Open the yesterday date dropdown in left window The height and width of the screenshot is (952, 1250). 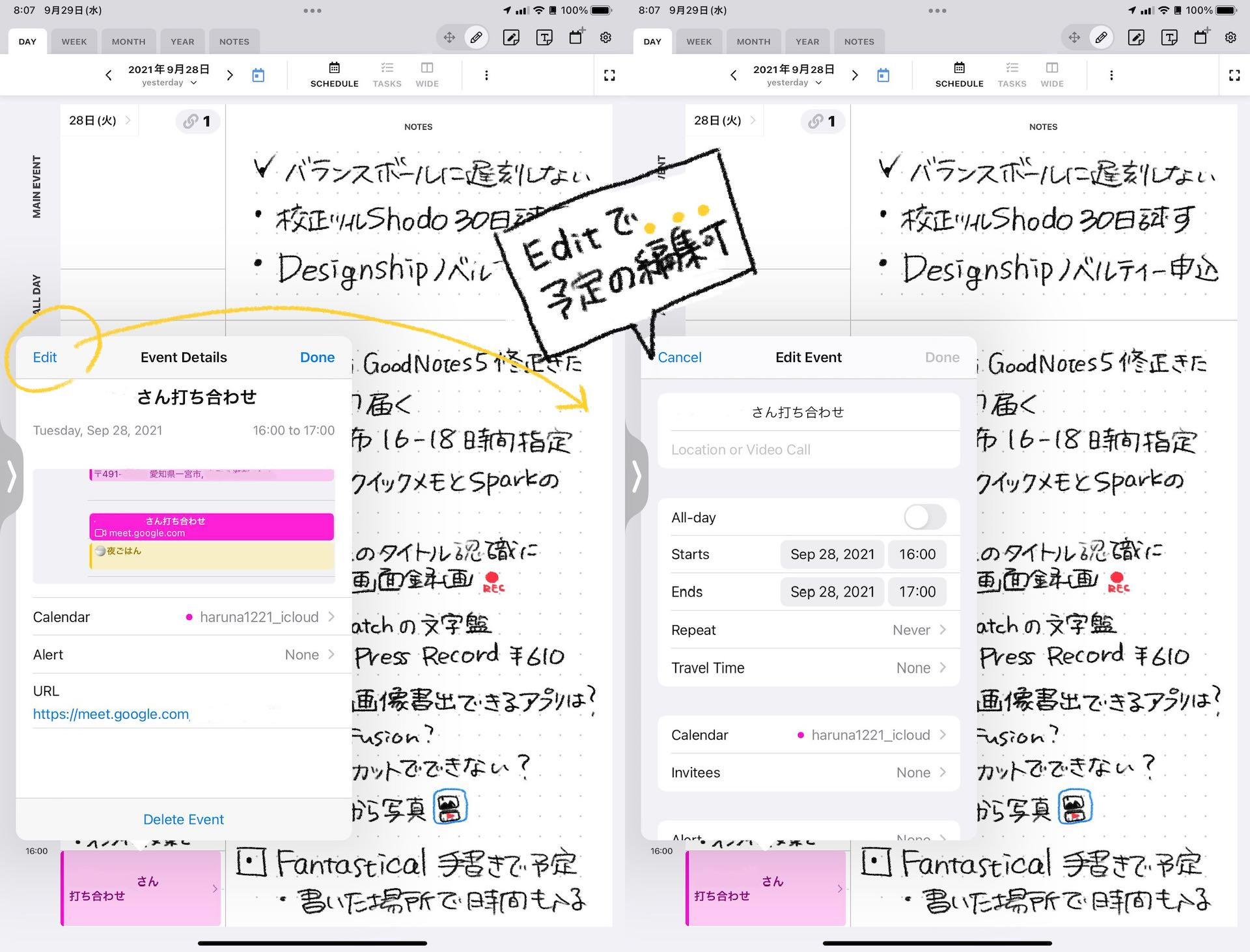coord(169,83)
